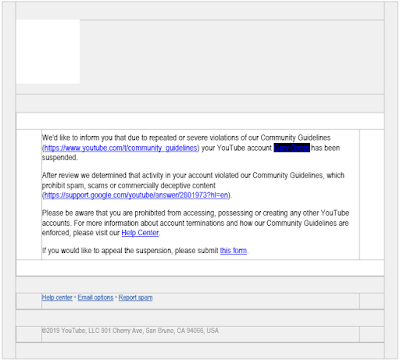400x361 pixels.
Task: Click the 'After review we determined' line
Action: coord(193,175)
